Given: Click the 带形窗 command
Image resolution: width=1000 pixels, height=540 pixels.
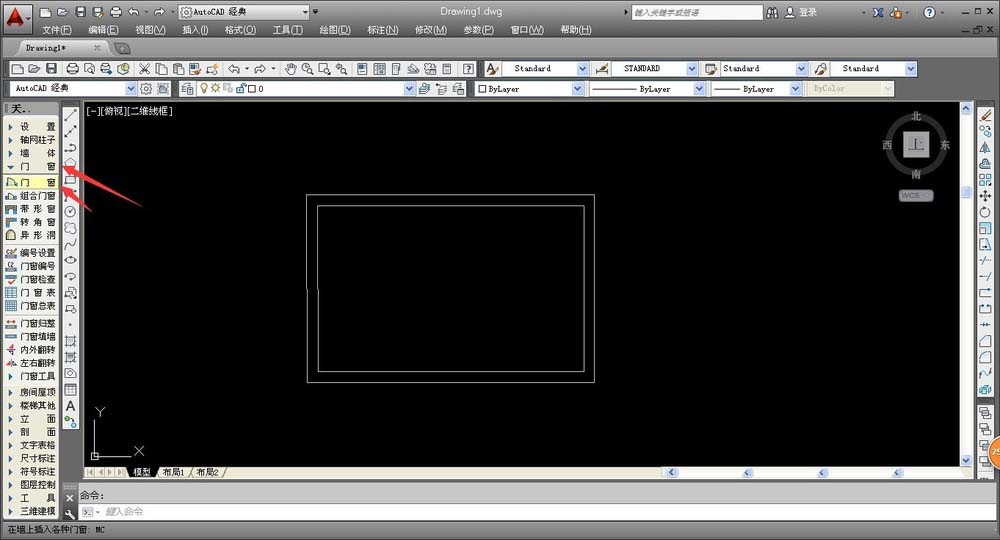Looking at the screenshot, I should tap(31, 209).
